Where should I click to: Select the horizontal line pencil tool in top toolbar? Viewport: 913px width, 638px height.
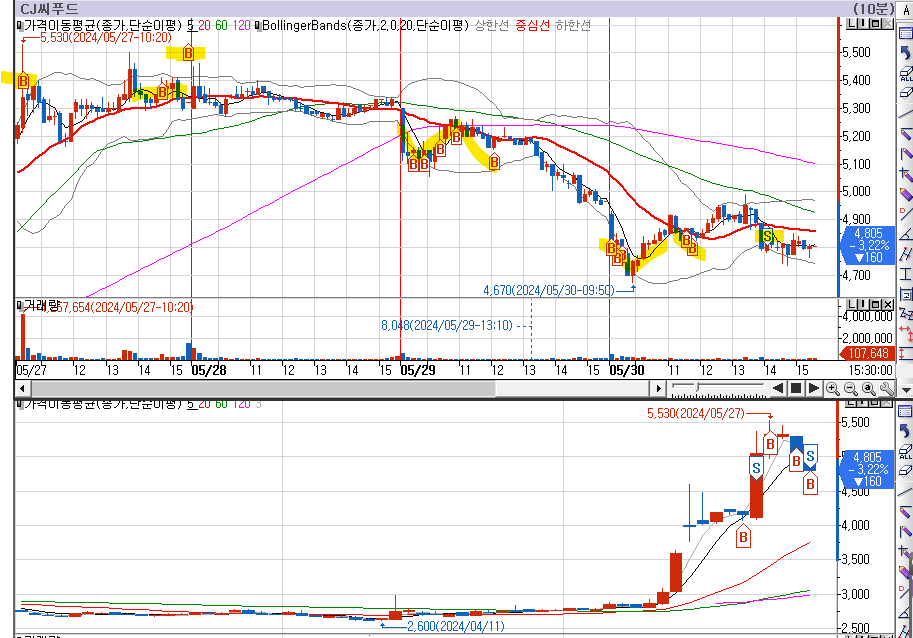coord(905,133)
